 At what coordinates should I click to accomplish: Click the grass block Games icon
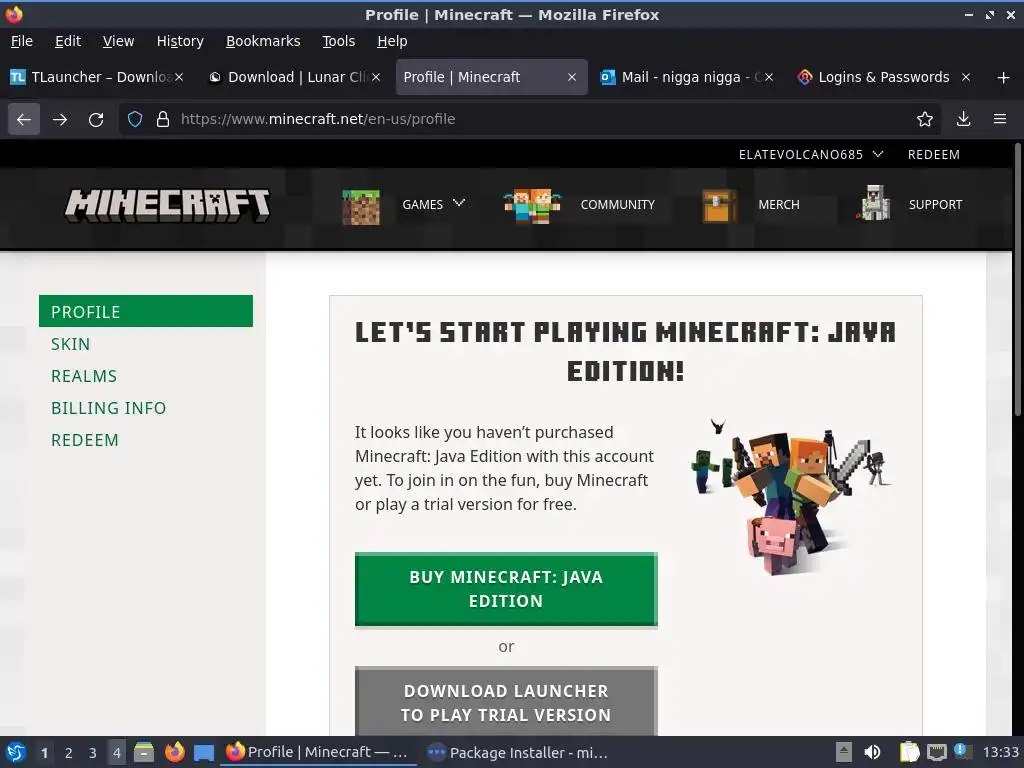coord(360,206)
